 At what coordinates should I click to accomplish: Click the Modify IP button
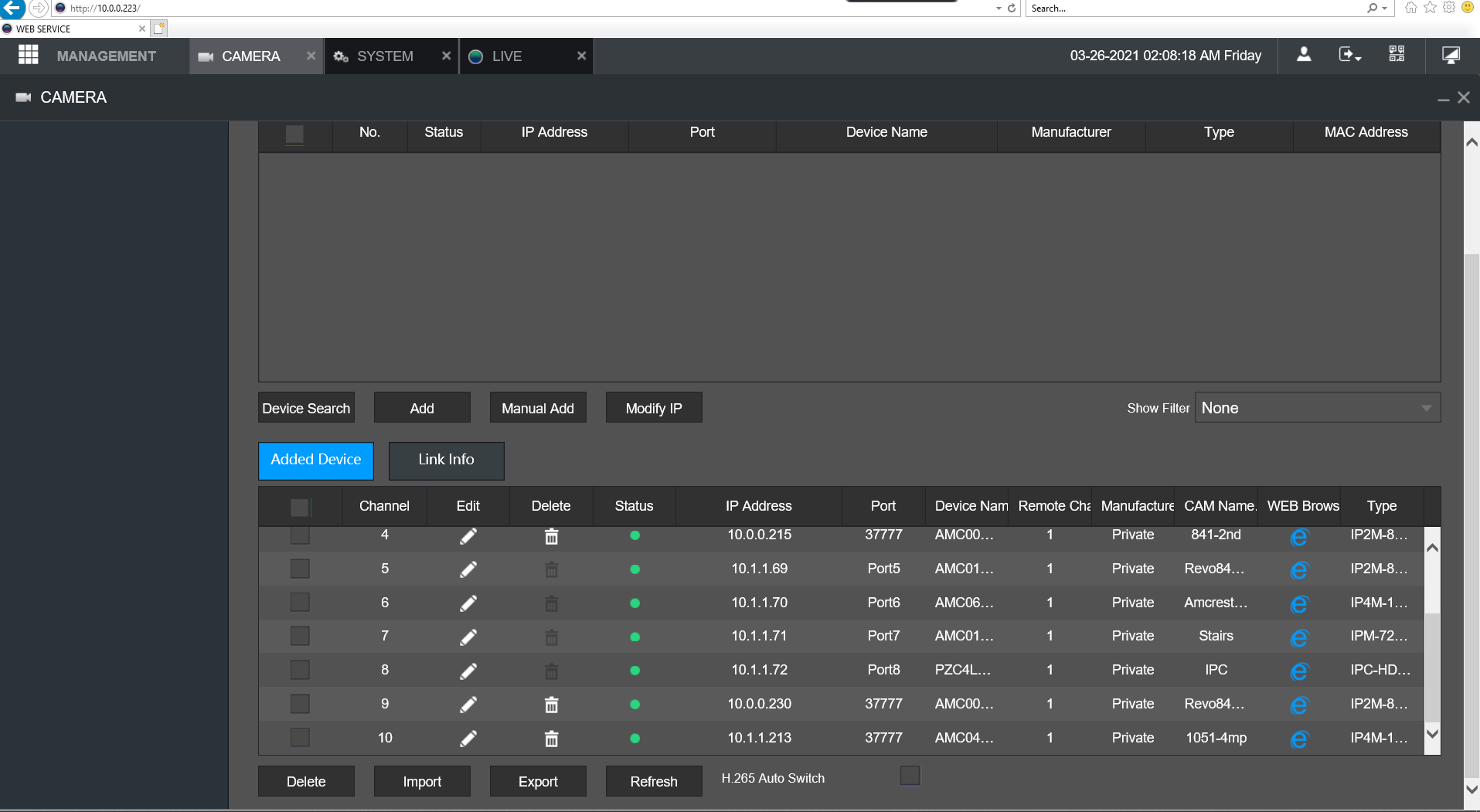click(654, 408)
